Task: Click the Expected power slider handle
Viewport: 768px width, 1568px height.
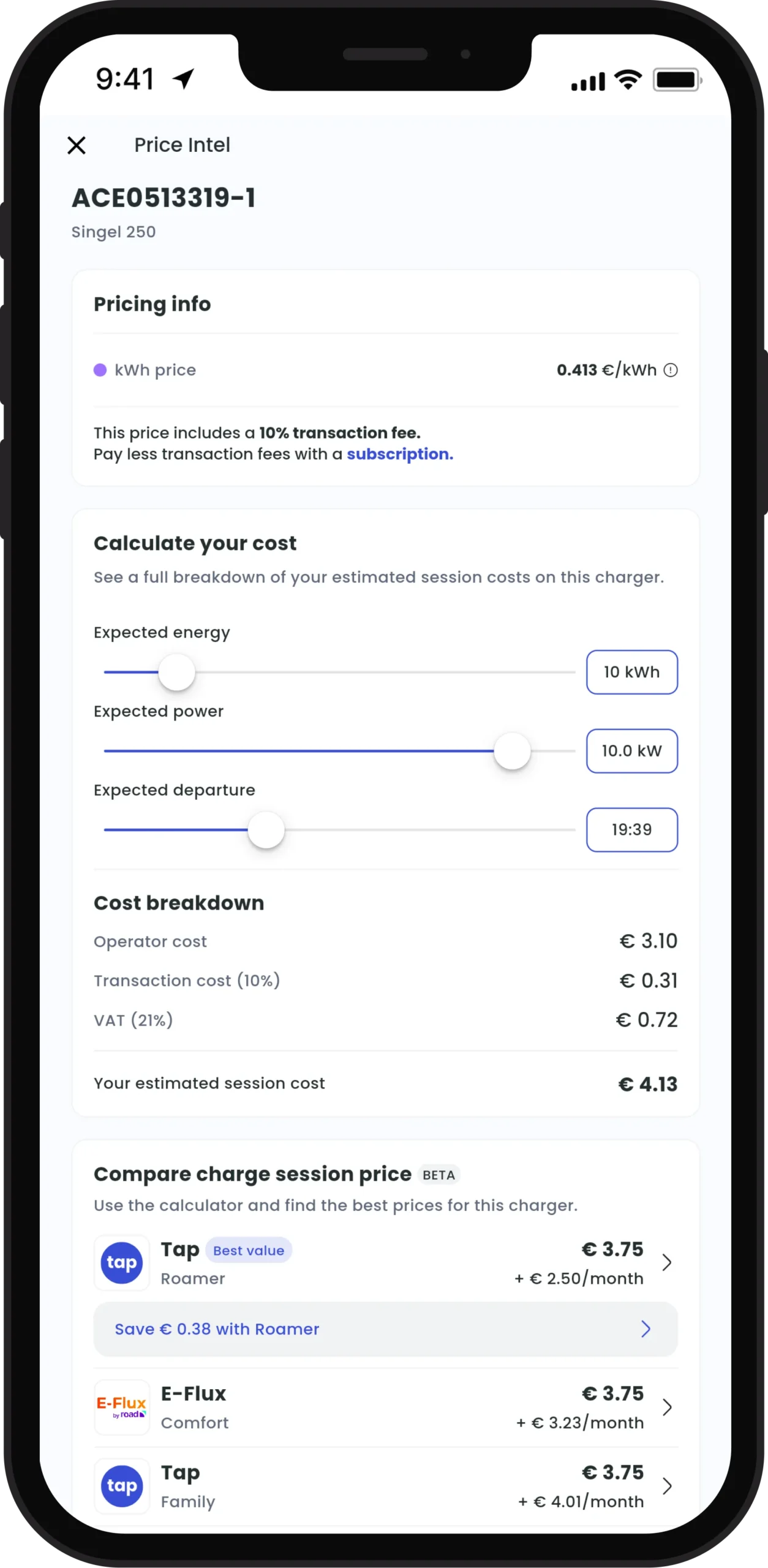Action: [x=512, y=751]
